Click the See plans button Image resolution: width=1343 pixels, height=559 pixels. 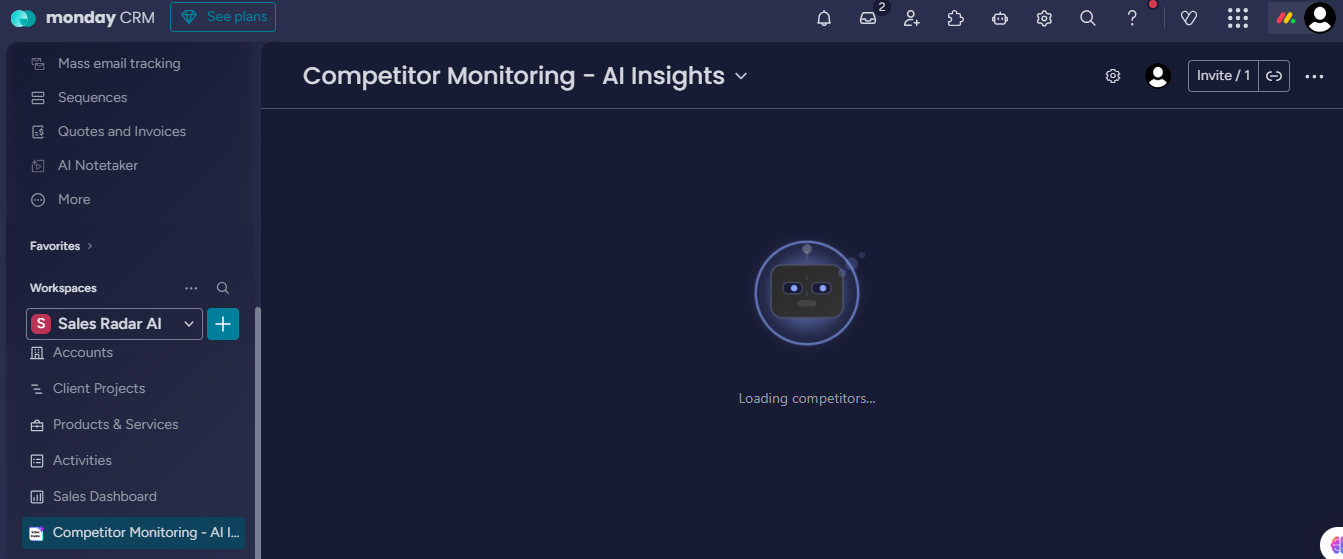(x=223, y=17)
